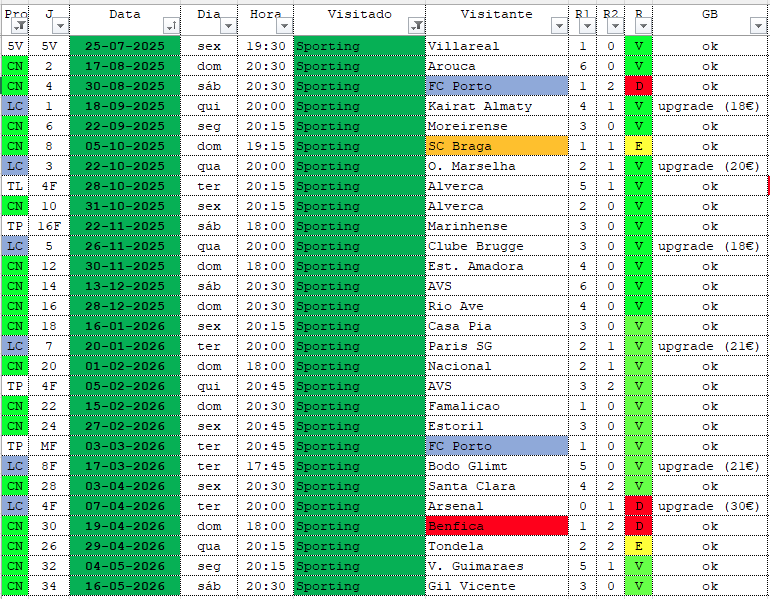Image resolution: width=770 pixels, height=599 pixels.
Task: Select the Famalicao visitor cell
Action: pyautogui.click(x=496, y=407)
